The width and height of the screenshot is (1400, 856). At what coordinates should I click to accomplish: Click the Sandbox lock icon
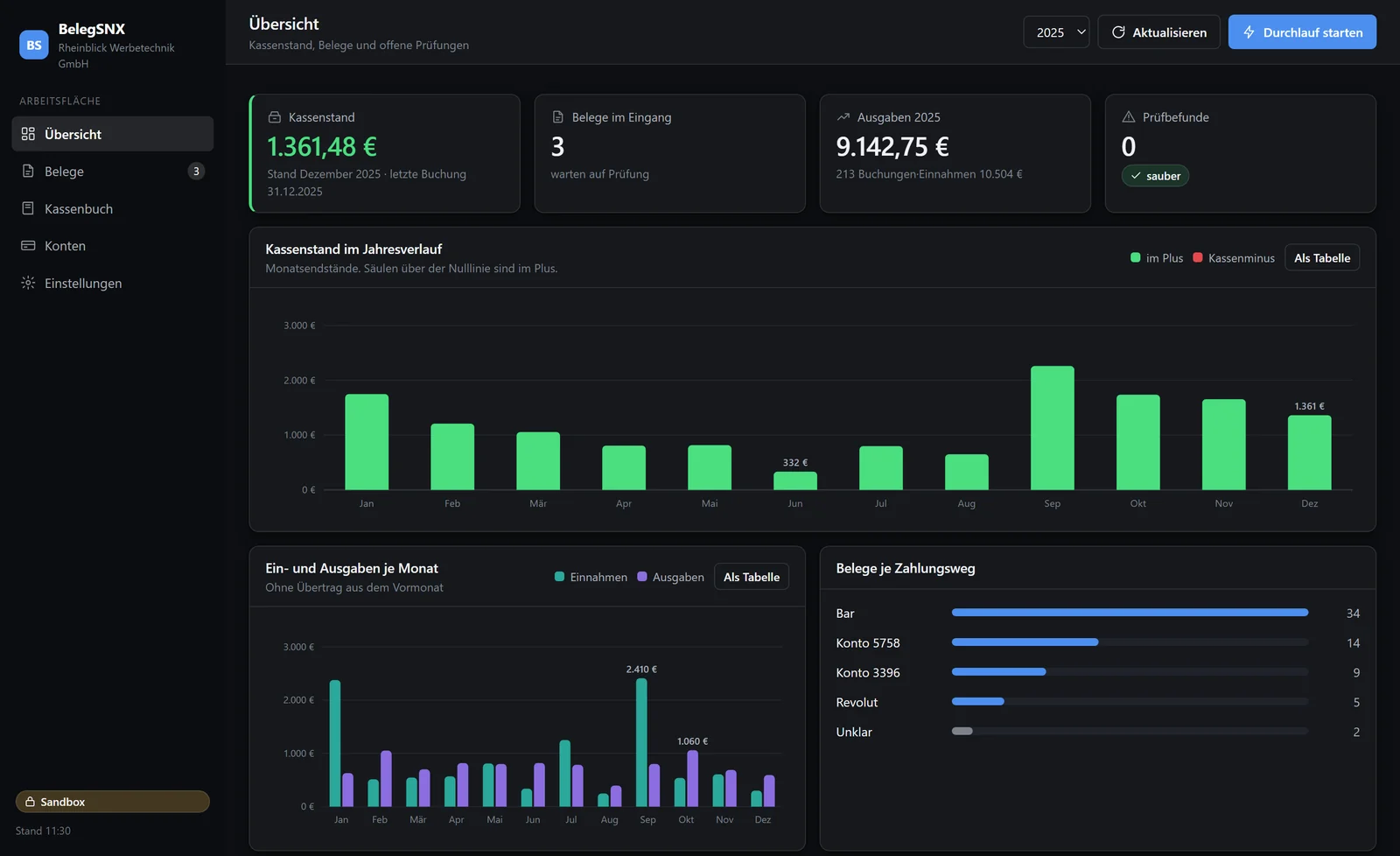31,802
